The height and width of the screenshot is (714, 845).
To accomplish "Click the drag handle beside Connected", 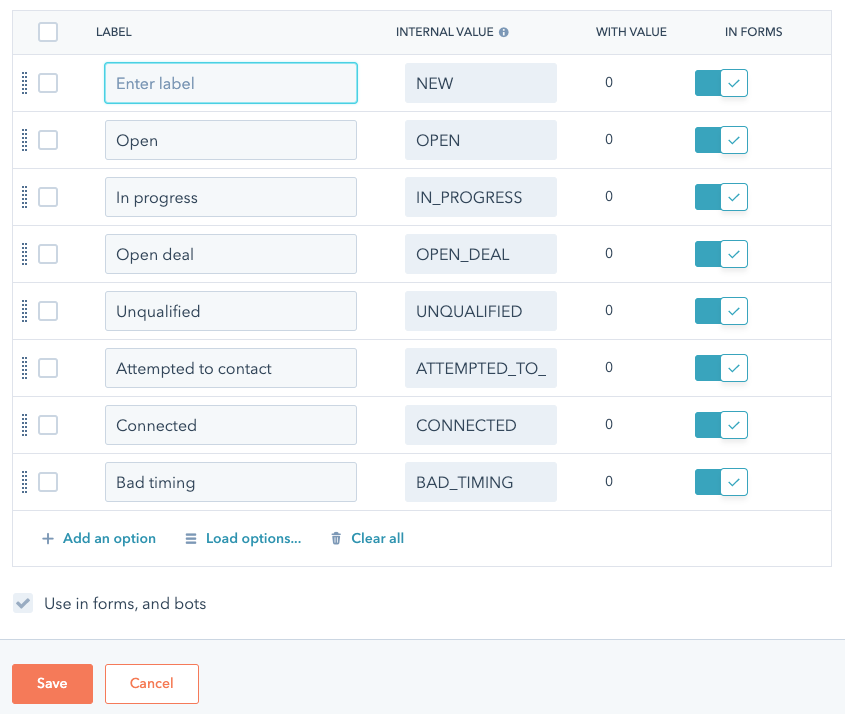I will point(26,425).
